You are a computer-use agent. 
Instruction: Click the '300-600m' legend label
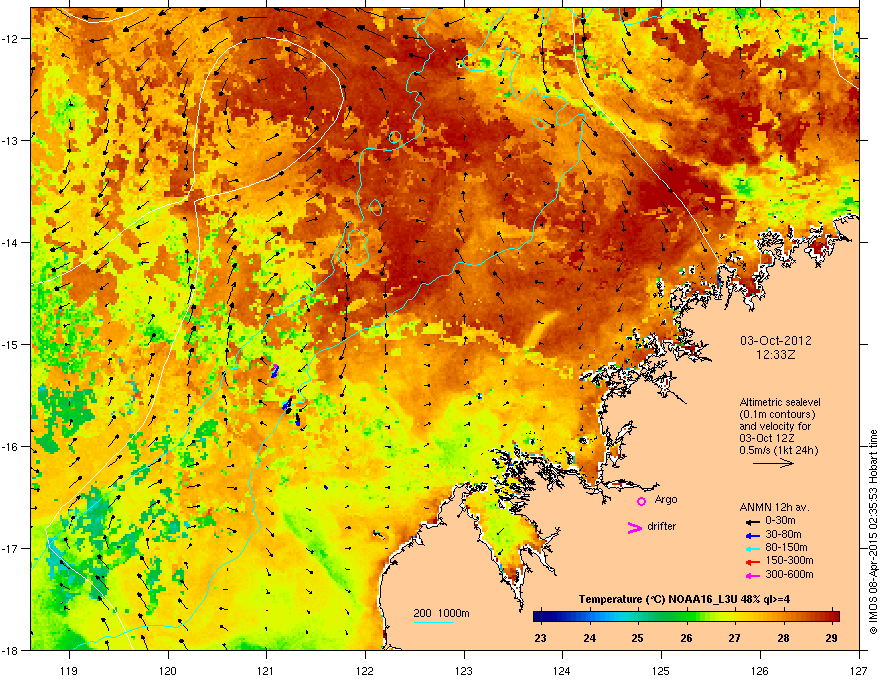789,574
